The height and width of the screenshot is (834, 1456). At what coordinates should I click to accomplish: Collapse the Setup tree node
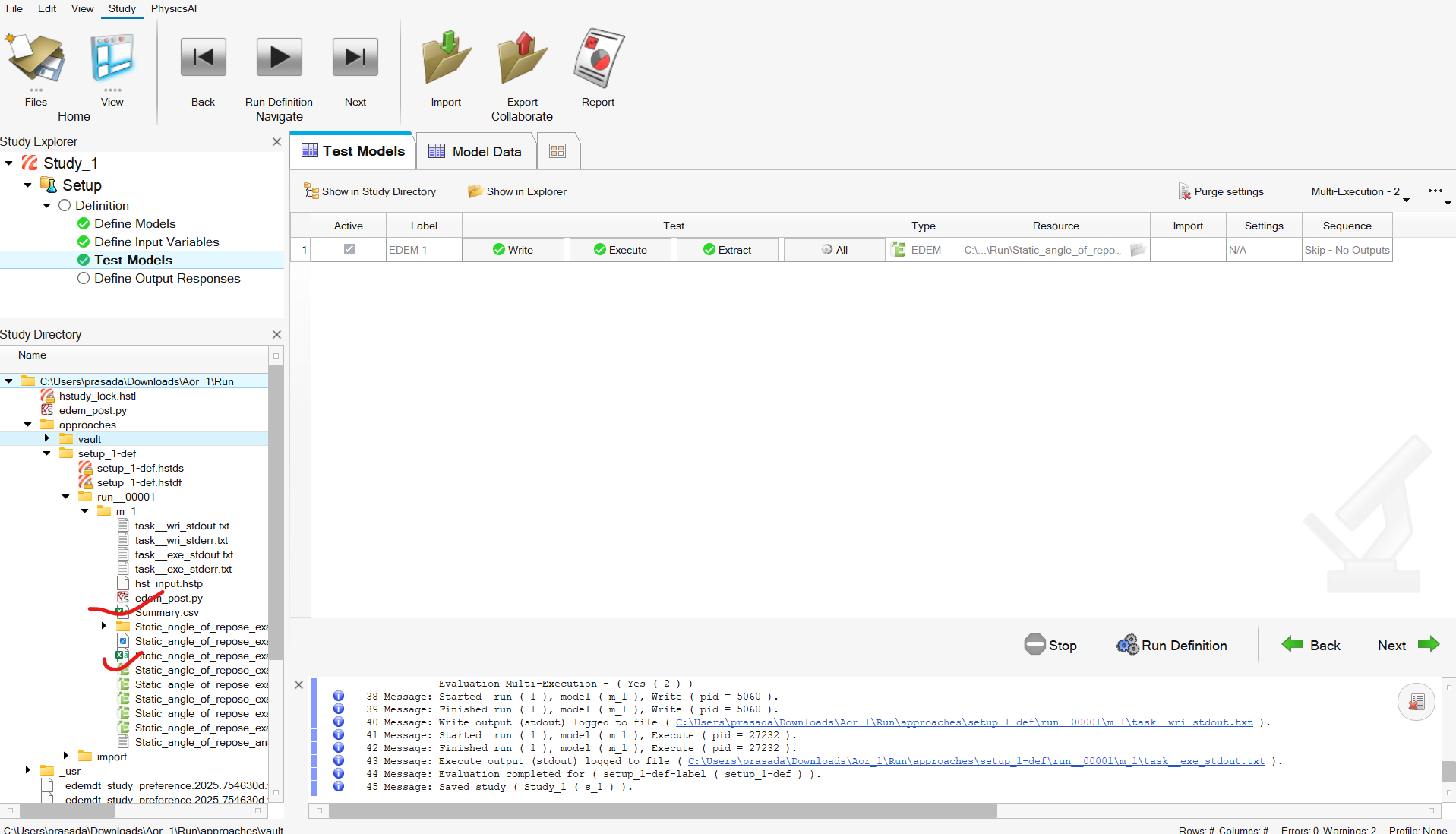click(x=27, y=185)
